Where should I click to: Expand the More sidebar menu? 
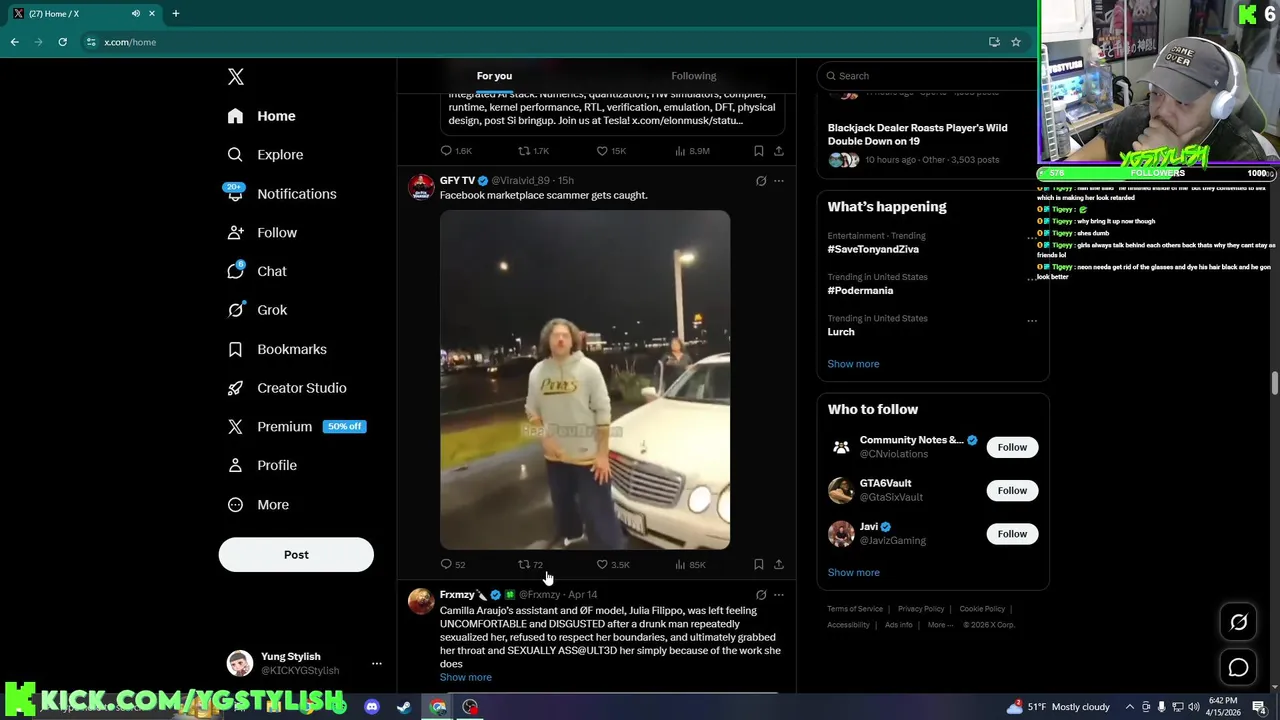(258, 505)
